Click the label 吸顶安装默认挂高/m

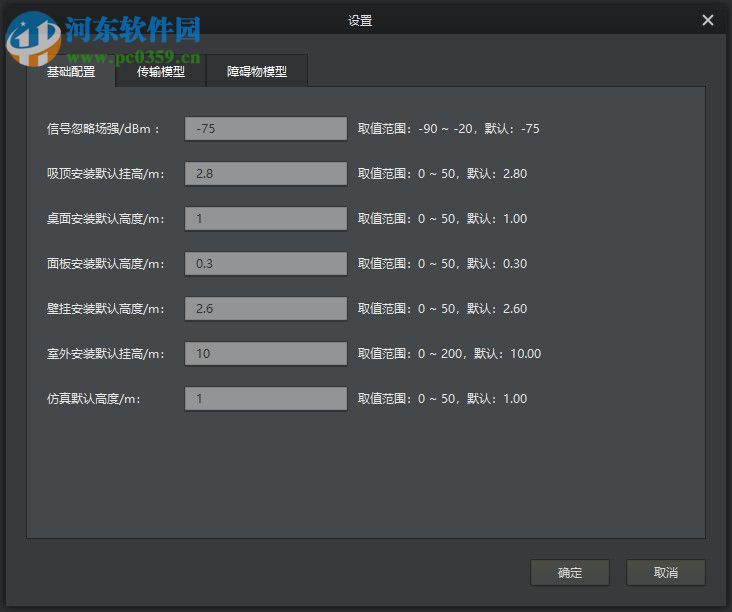pos(106,174)
